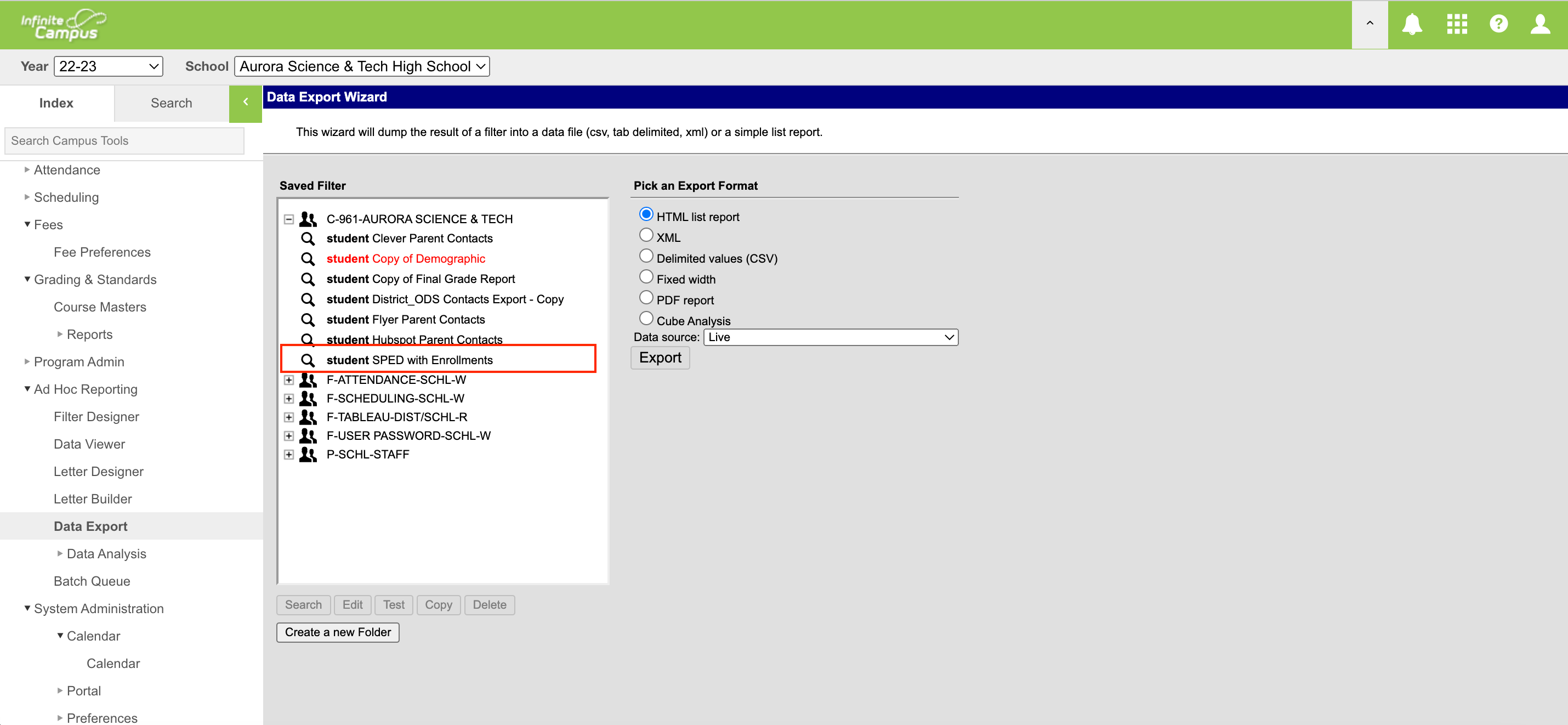This screenshot has width=1568, height=725.
Task: Click the Test filter button
Action: click(x=394, y=605)
